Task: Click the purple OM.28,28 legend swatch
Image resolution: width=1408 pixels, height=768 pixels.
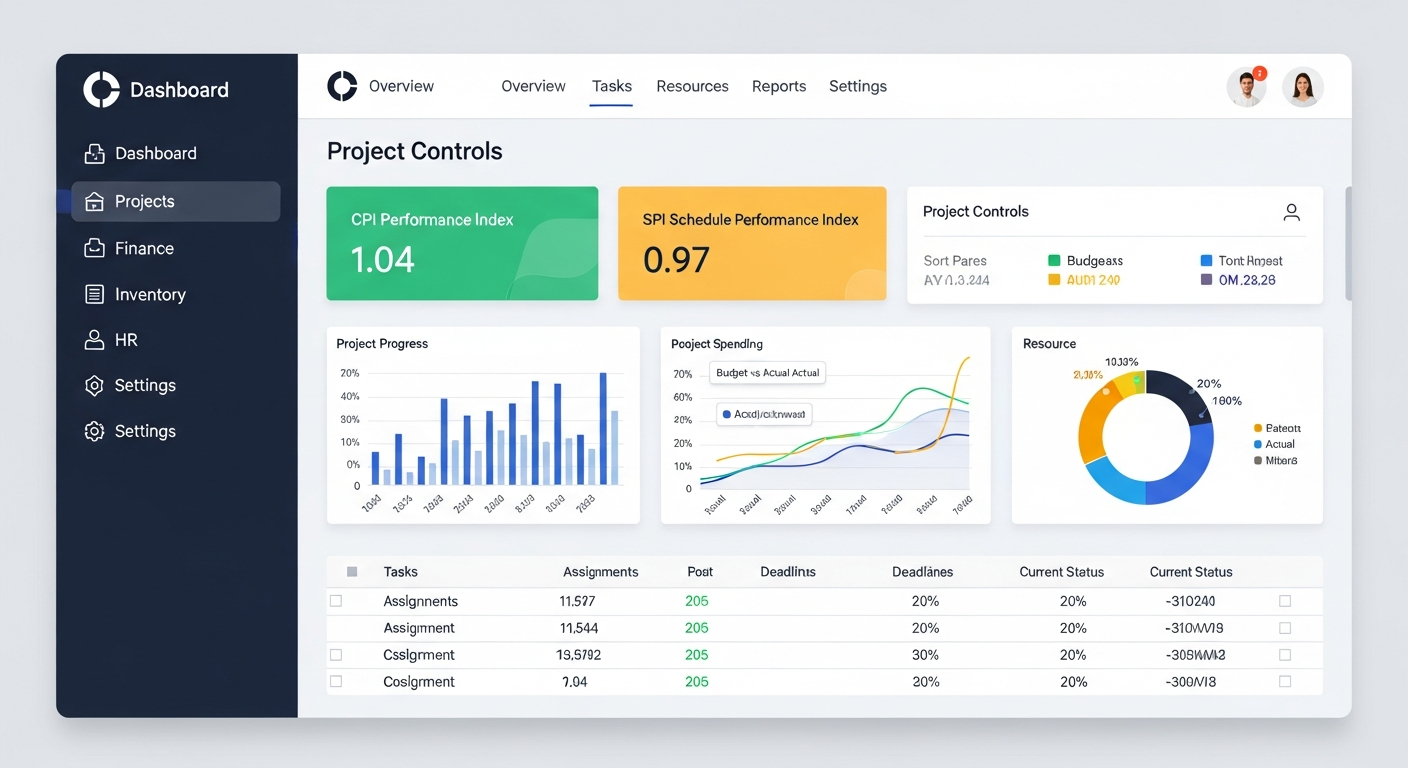Action: tap(1206, 280)
